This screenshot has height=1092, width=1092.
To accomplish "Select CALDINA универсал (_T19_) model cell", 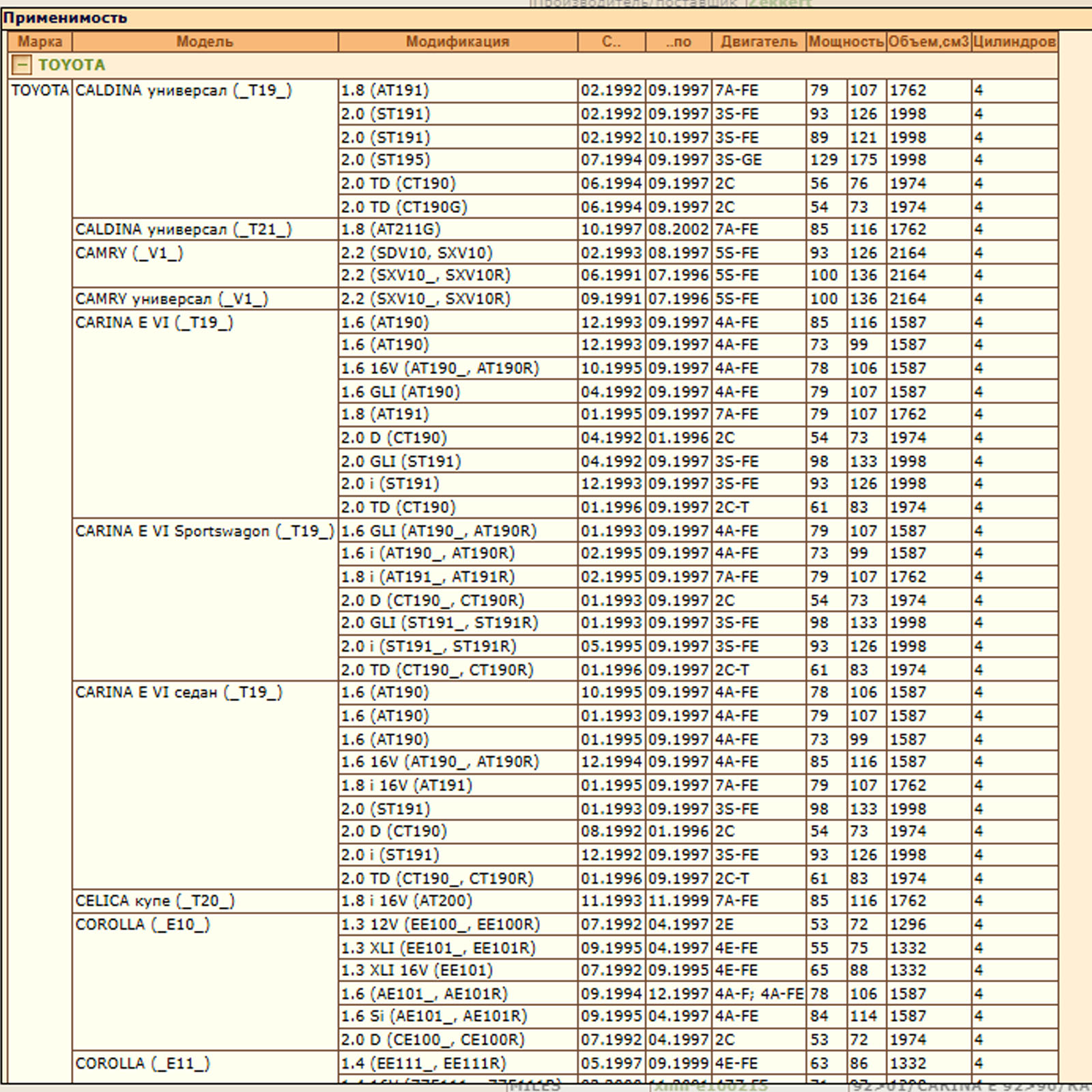I will click(184, 91).
